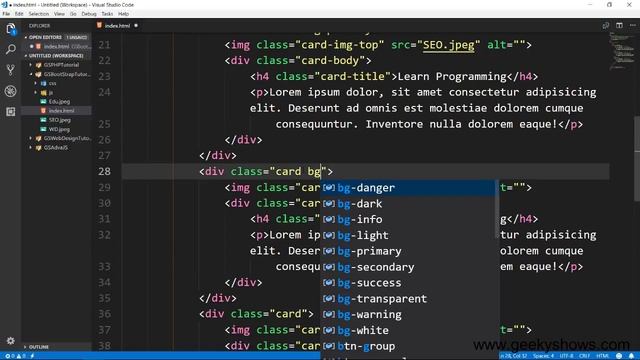Split the editor with the split icon
Screen dimensions: 640x360
pos(619,25)
